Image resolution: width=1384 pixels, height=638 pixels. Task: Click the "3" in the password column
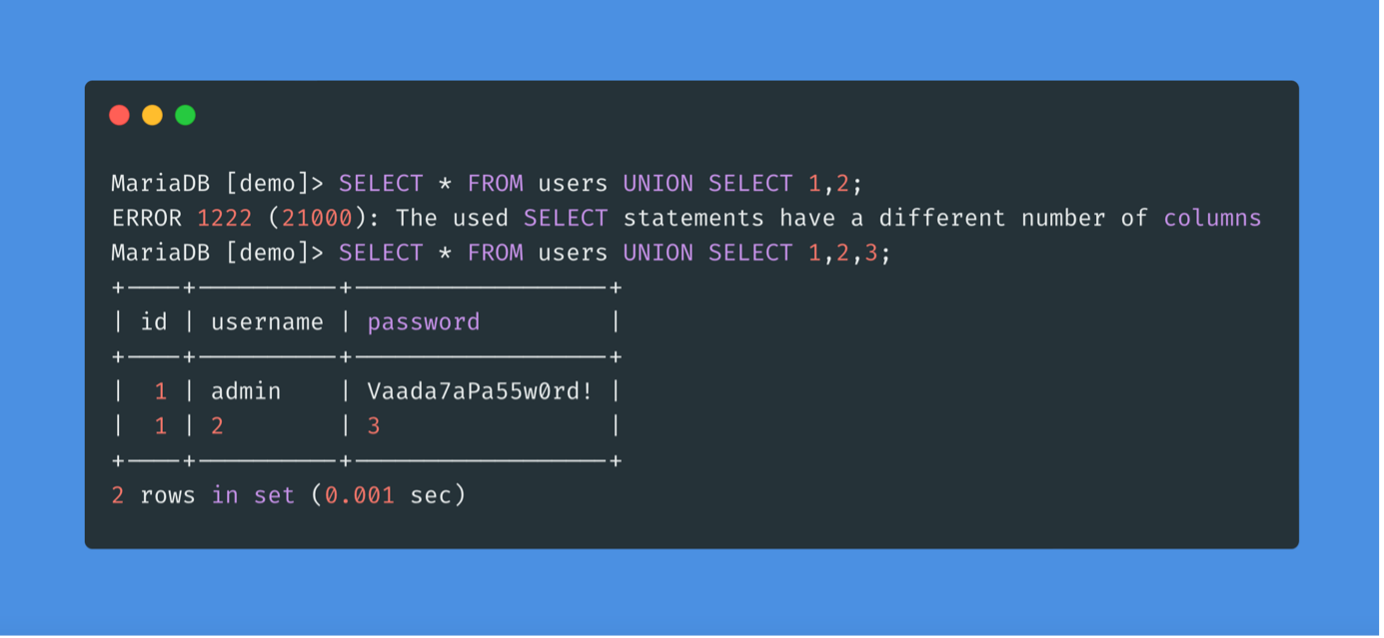click(374, 426)
